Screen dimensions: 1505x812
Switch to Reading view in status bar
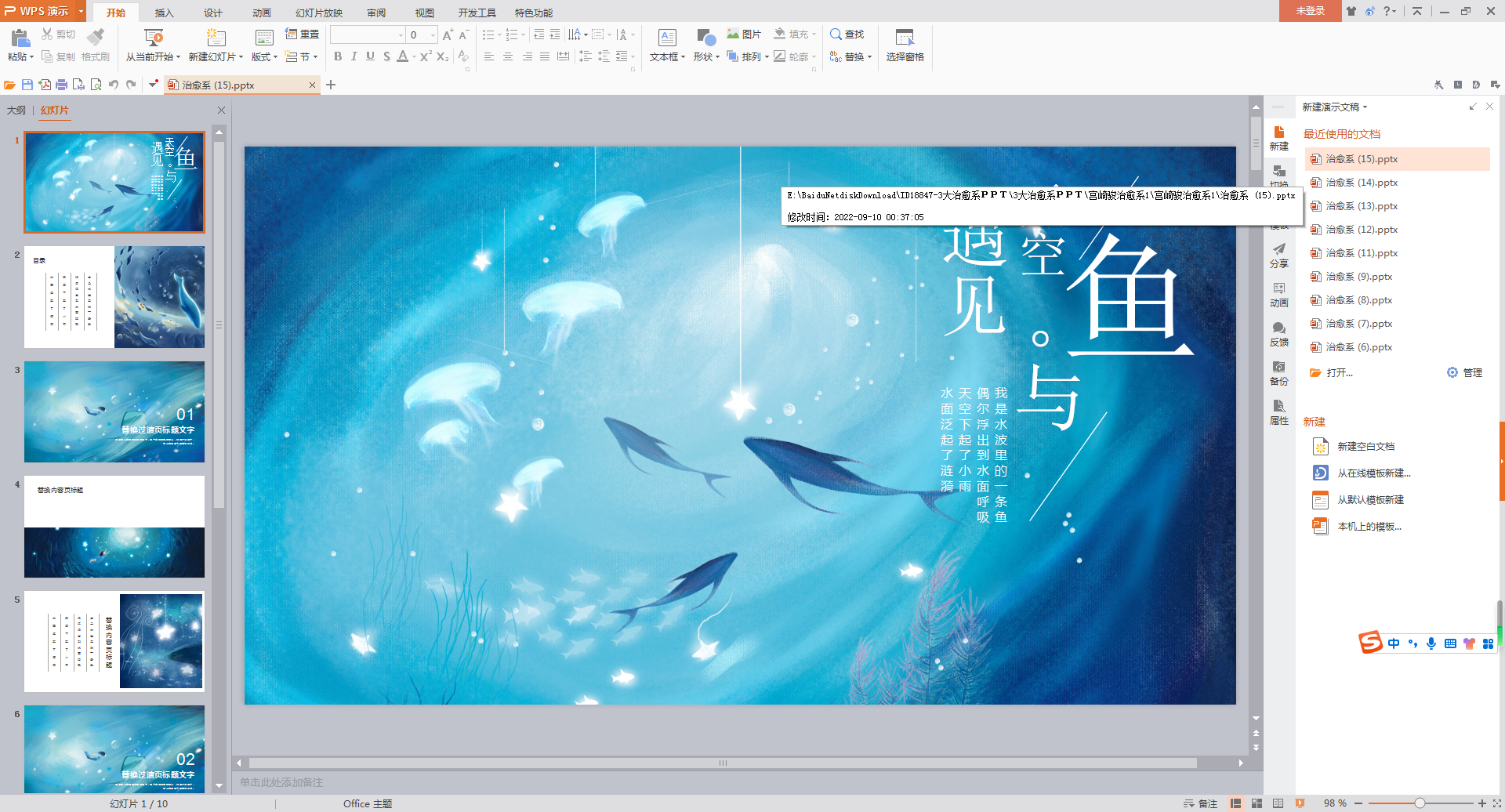pyautogui.click(x=1278, y=803)
